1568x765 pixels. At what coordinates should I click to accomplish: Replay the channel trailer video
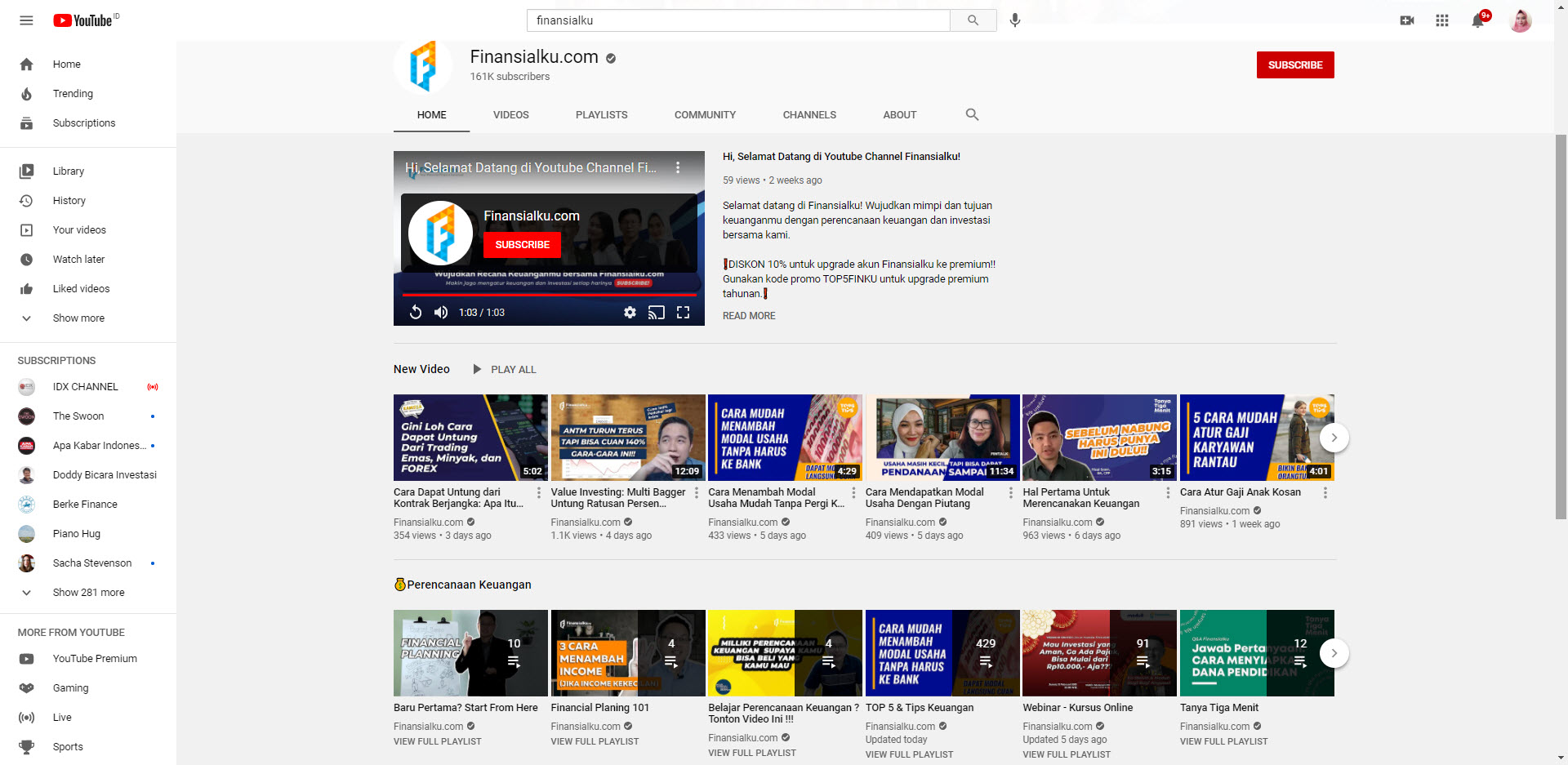point(415,312)
